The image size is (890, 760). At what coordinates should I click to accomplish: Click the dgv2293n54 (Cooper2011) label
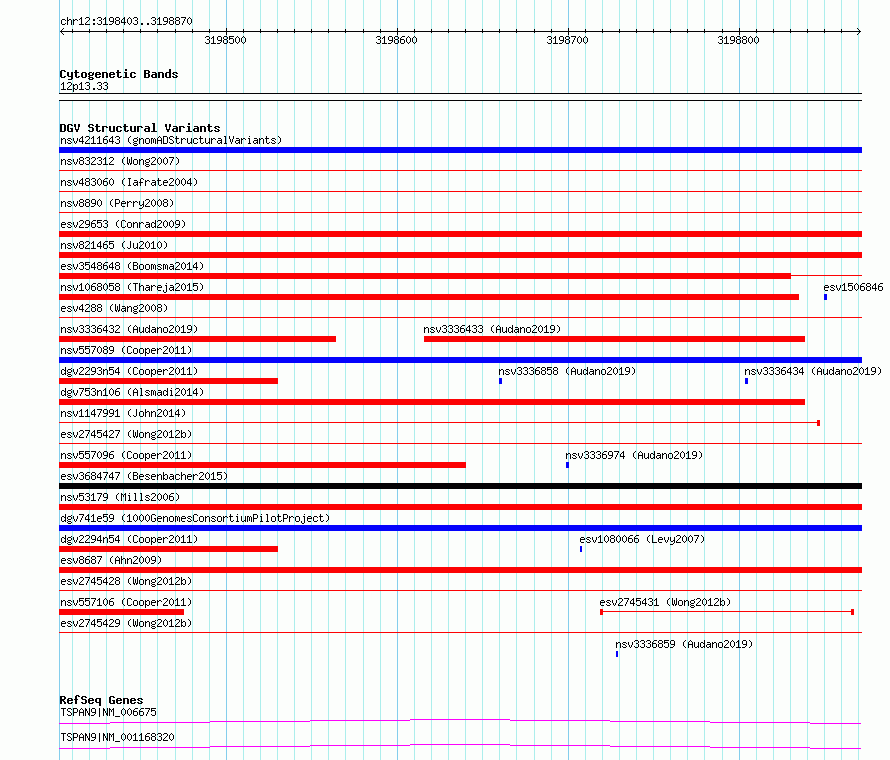point(129,371)
